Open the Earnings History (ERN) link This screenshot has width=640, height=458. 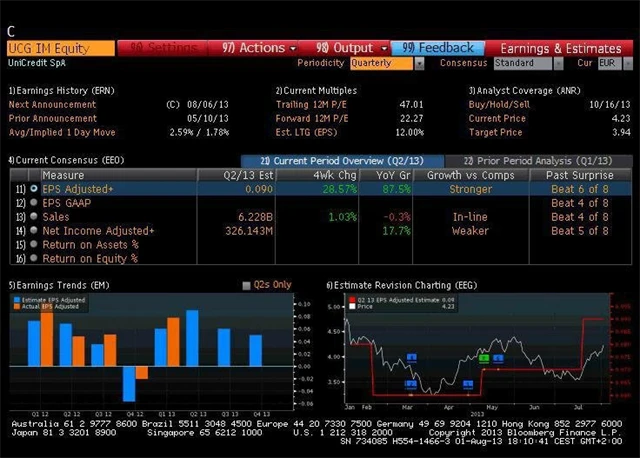62,91
